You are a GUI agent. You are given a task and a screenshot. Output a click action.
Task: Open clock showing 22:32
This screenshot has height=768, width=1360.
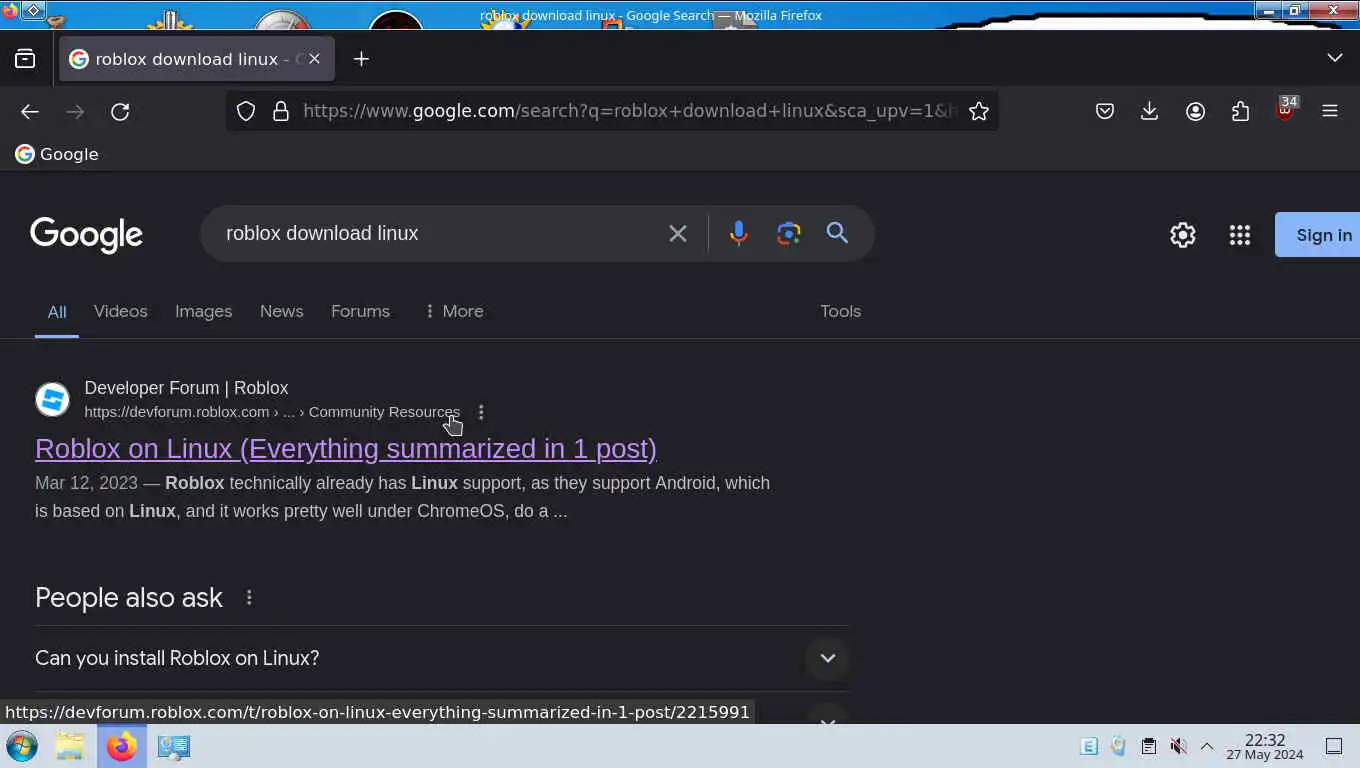pyautogui.click(x=1265, y=747)
